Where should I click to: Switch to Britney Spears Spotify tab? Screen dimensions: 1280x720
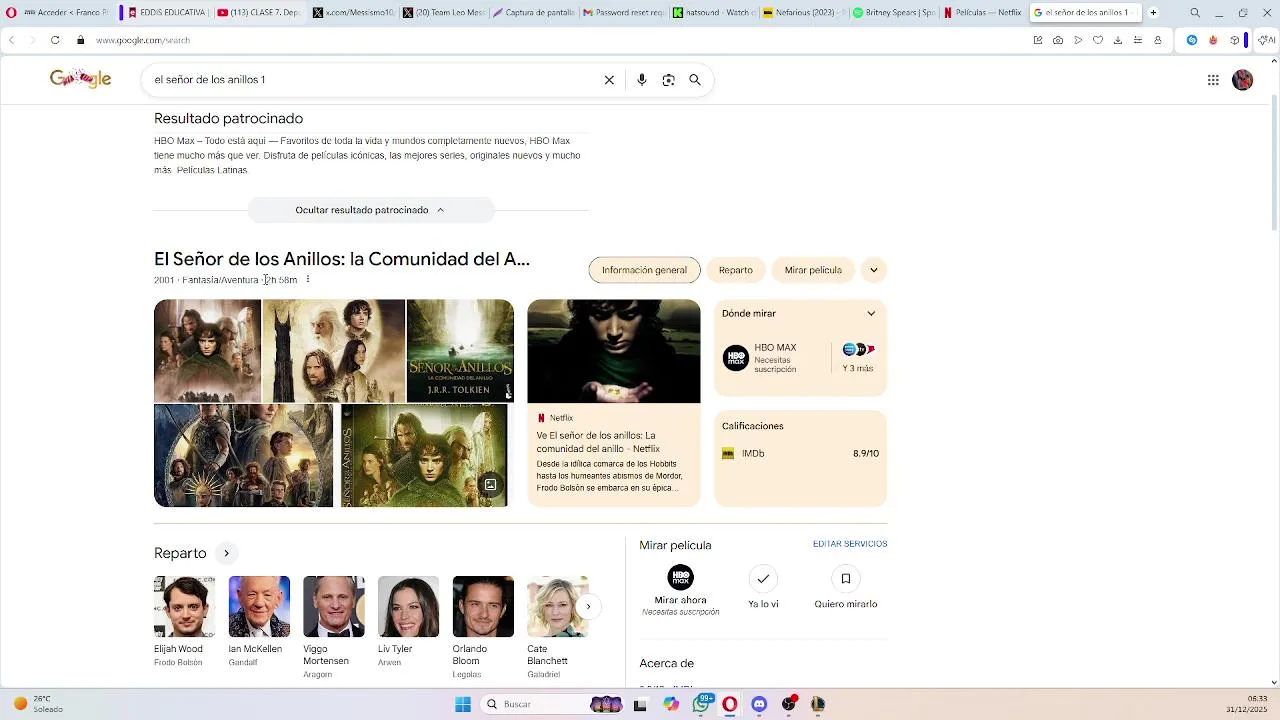click(893, 13)
